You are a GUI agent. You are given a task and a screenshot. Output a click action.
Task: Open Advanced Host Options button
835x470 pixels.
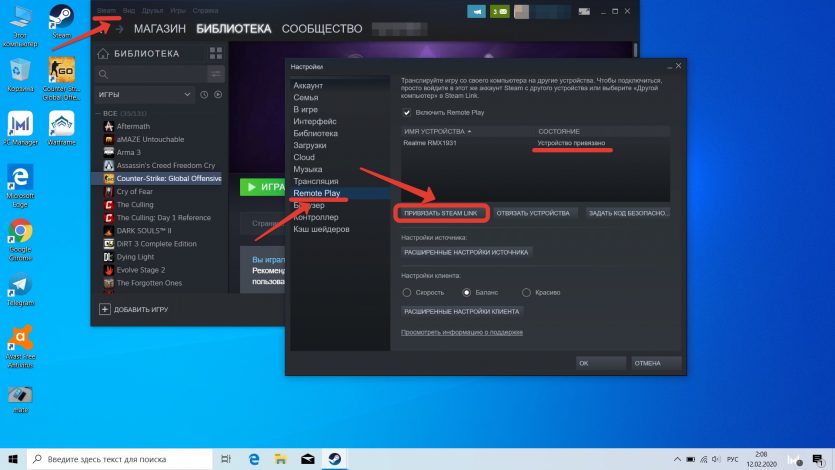[x=466, y=252]
